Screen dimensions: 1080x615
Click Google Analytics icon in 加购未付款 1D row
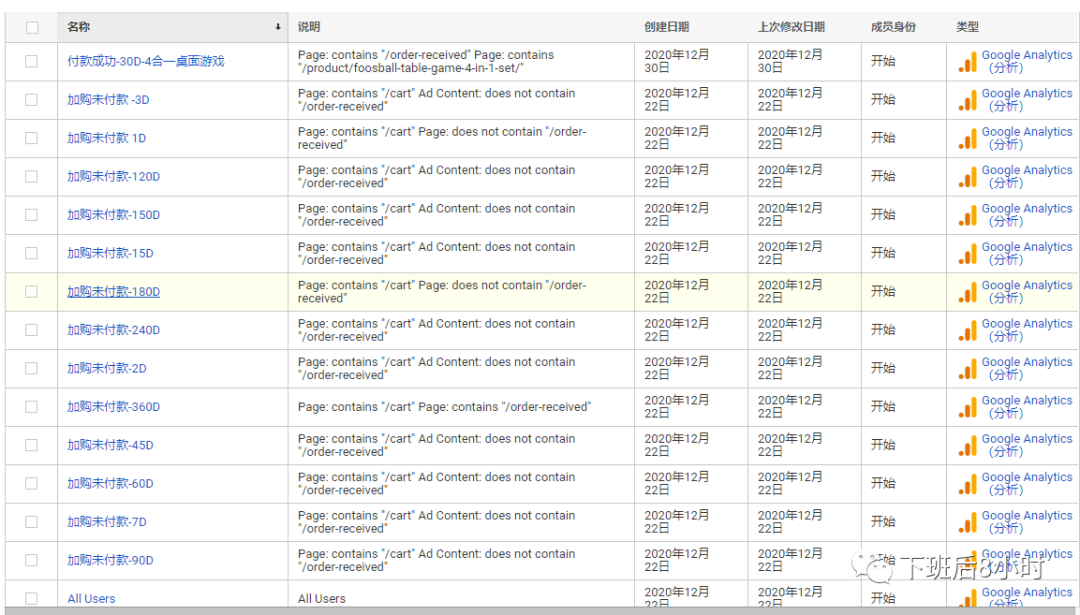[x=967, y=140]
